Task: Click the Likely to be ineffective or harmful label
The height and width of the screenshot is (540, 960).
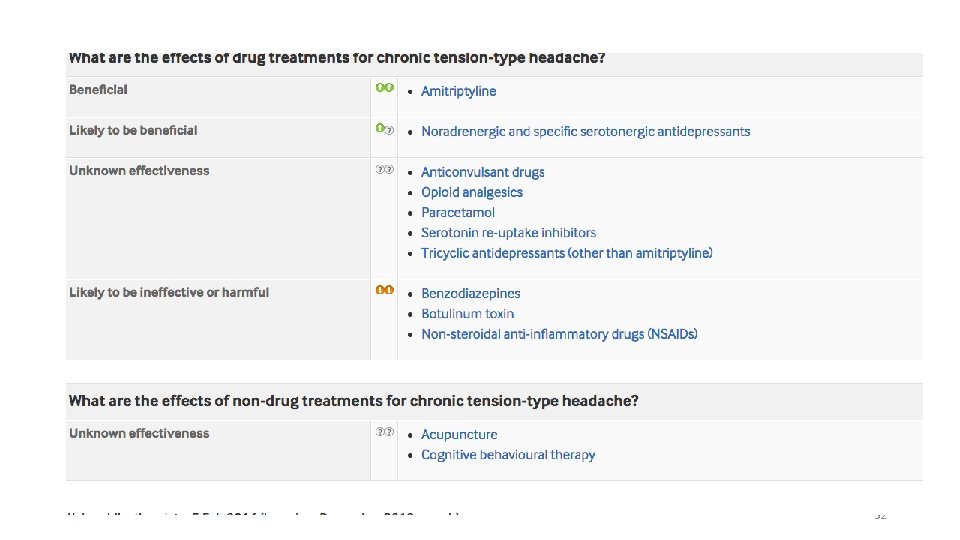Action: click(x=169, y=292)
